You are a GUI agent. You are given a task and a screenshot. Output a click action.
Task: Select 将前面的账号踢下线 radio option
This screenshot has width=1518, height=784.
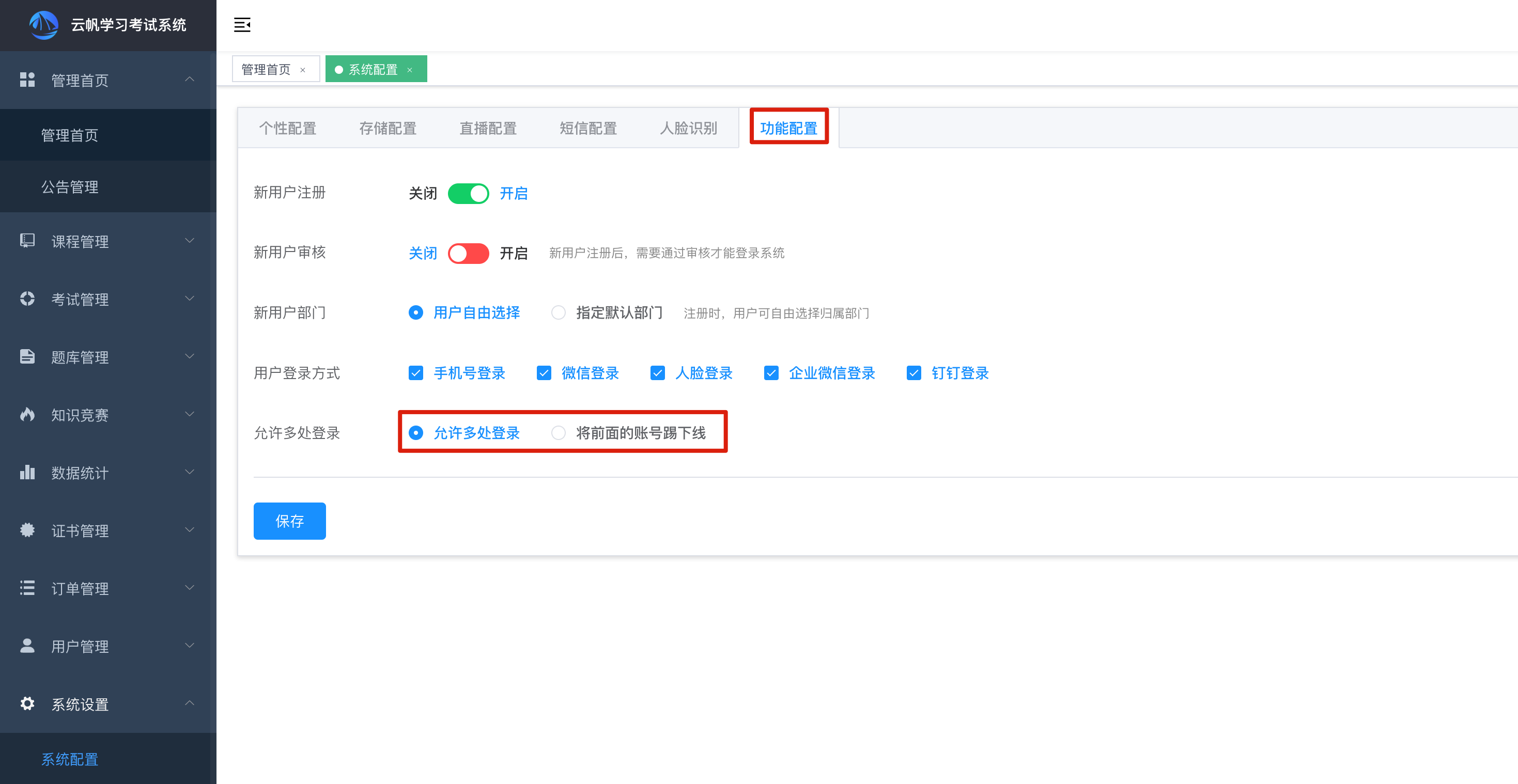coord(629,433)
